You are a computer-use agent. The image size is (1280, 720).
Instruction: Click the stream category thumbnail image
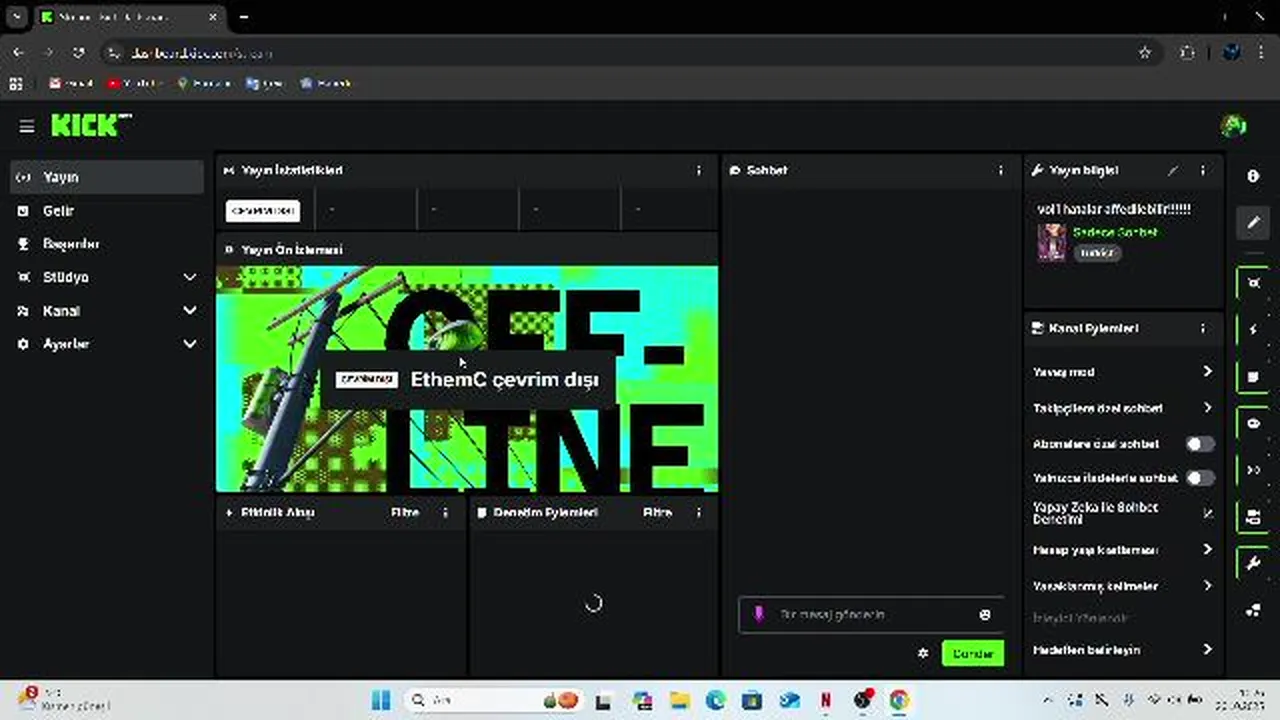(1051, 242)
